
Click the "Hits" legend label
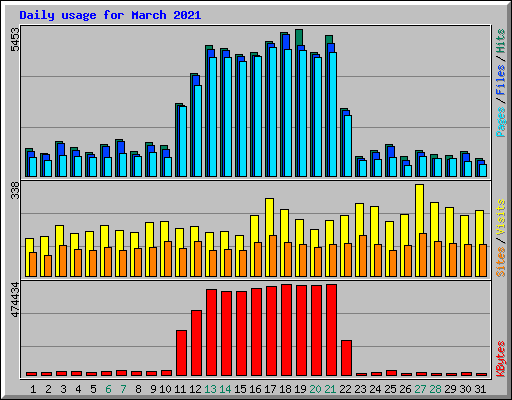(500, 41)
